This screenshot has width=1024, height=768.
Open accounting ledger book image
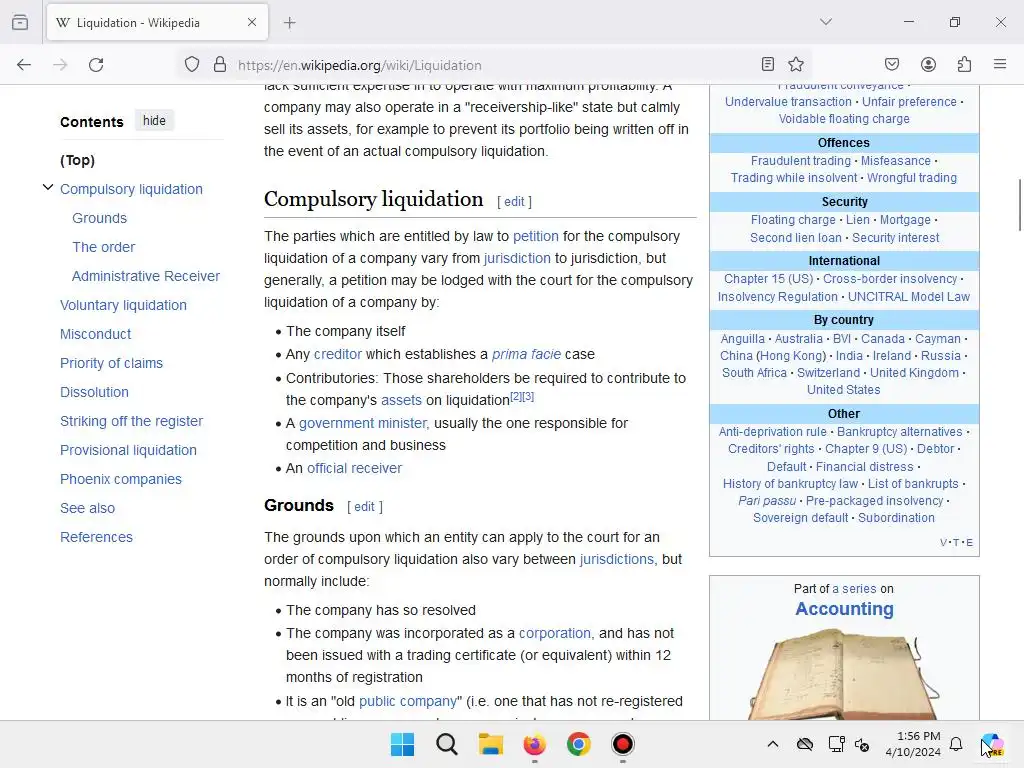pos(844,674)
